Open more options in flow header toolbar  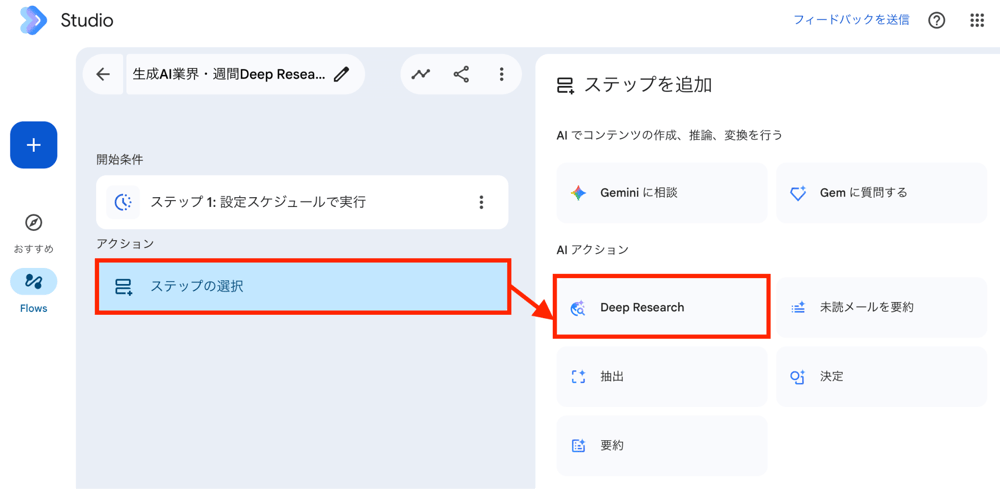tap(501, 75)
